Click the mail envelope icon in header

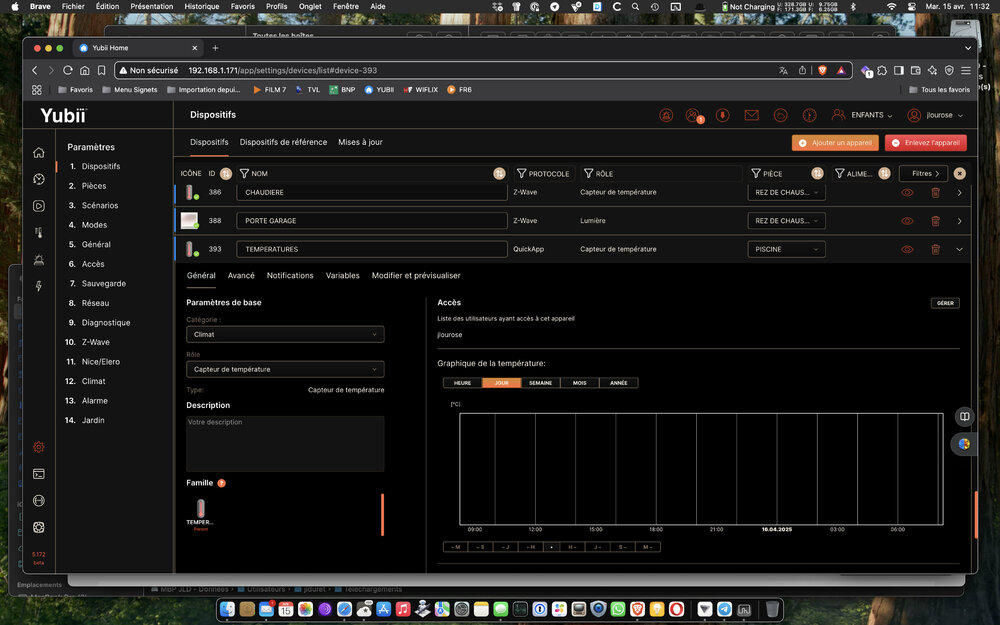coord(751,115)
